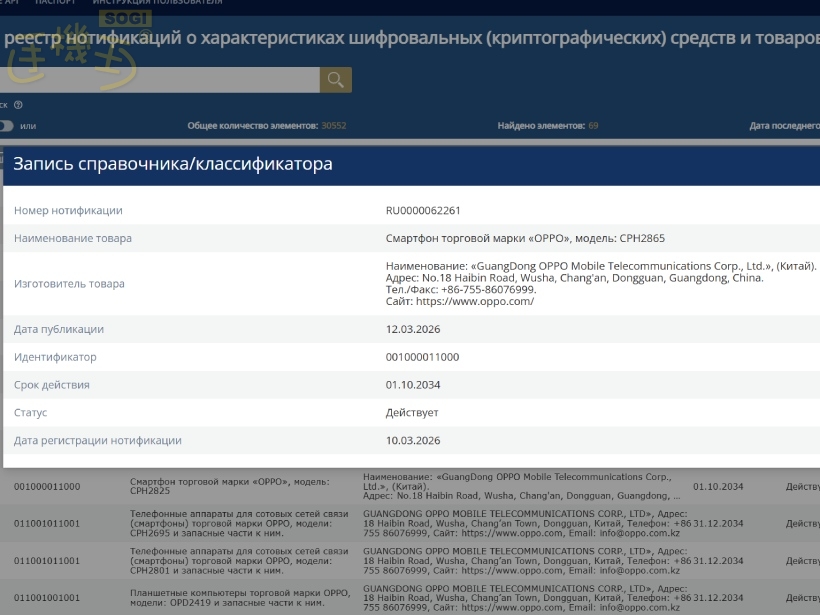Click the 'Срок действия' label

pyautogui.click(x=51, y=385)
